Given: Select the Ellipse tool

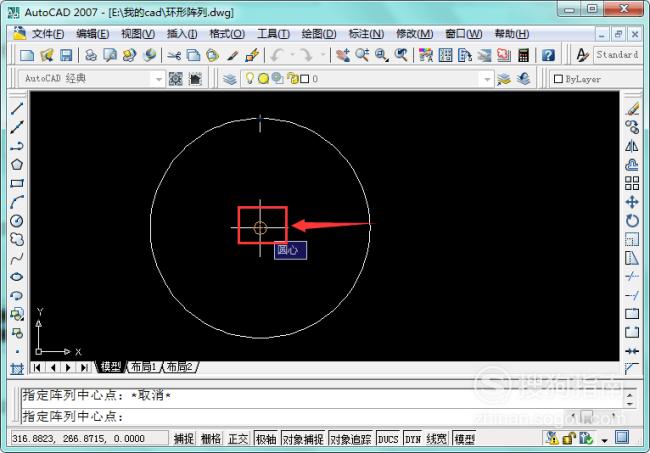Looking at the screenshot, I should click(17, 277).
